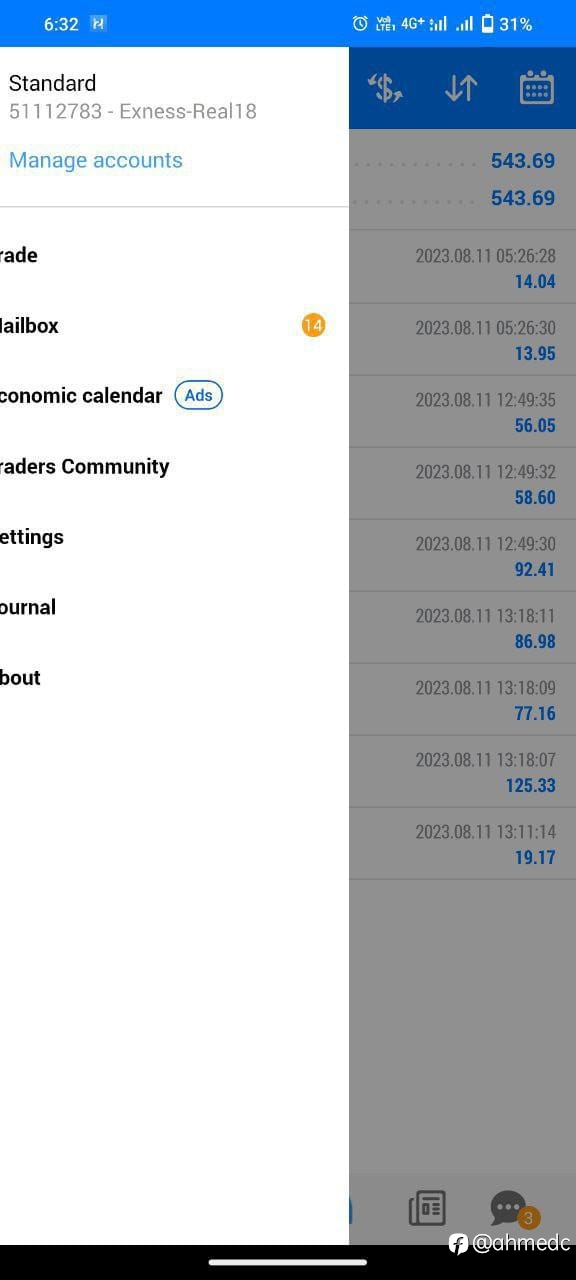Select the history entry with profit 125.33
576x1280 pixels.
pyautogui.click(x=462, y=772)
